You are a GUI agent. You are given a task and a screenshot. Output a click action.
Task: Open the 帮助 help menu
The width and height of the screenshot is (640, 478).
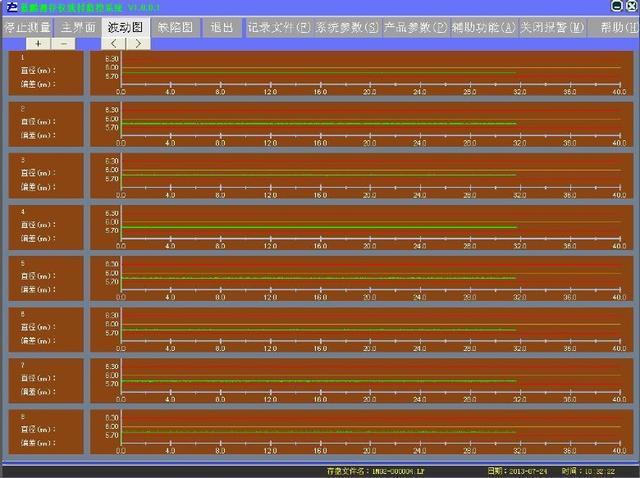click(616, 28)
